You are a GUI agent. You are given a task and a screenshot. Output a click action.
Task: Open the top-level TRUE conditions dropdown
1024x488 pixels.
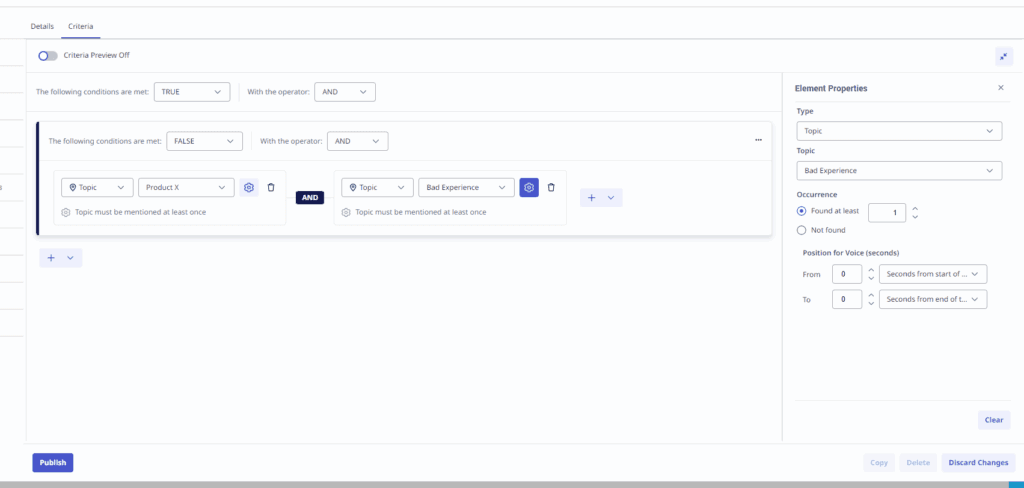click(x=192, y=92)
